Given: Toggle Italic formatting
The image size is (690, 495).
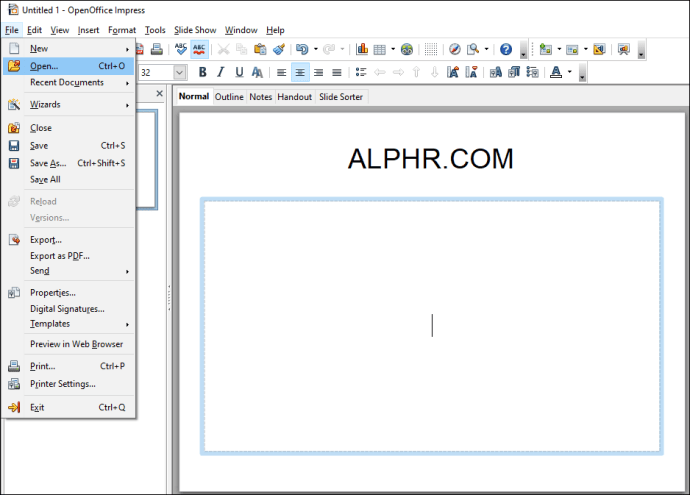Looking at the screenshot, I should pyautogui.click(x=220, y=72).
